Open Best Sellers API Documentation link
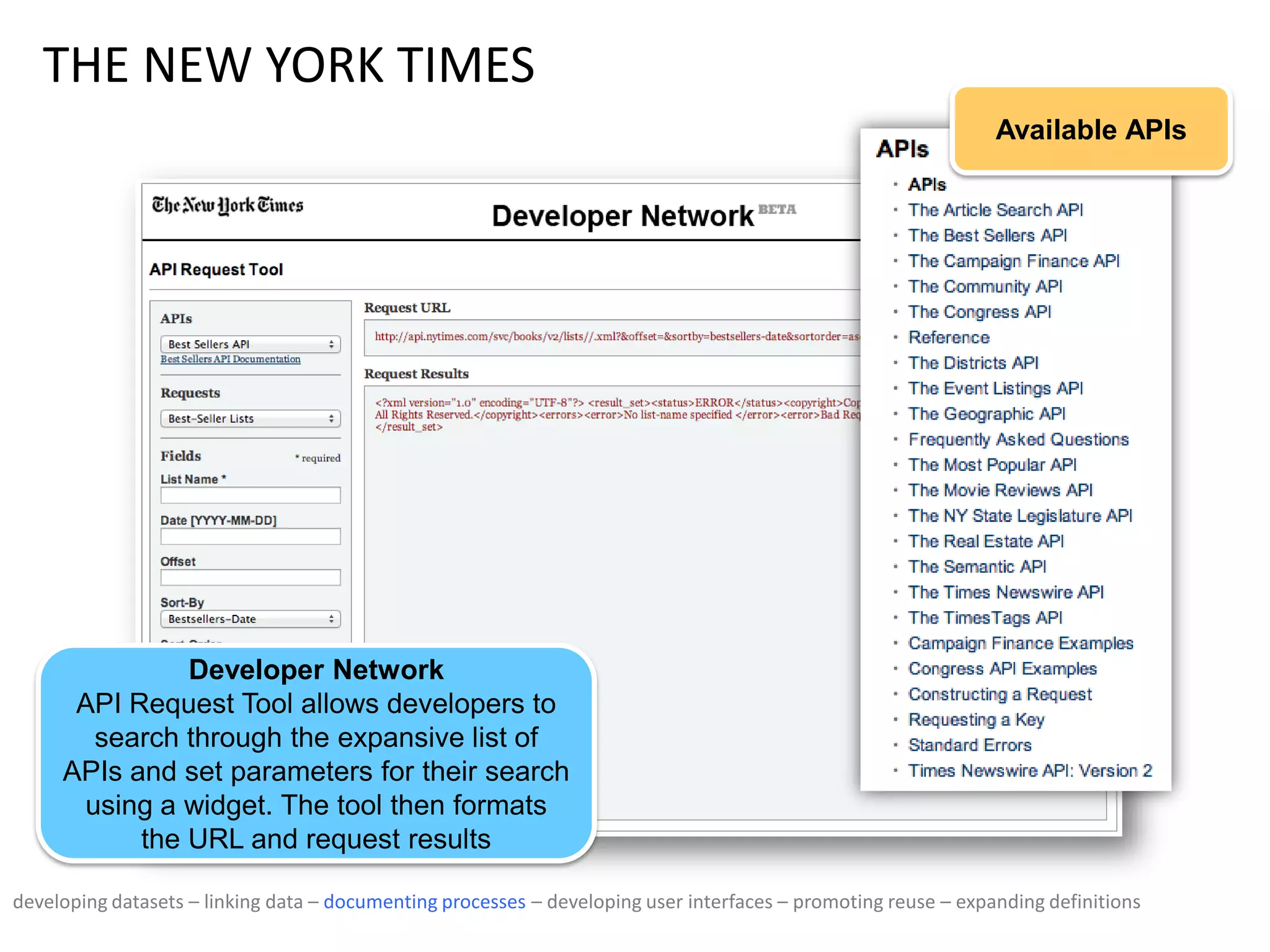This screenshot has width=1270, height=952. (x=230, y=359)
